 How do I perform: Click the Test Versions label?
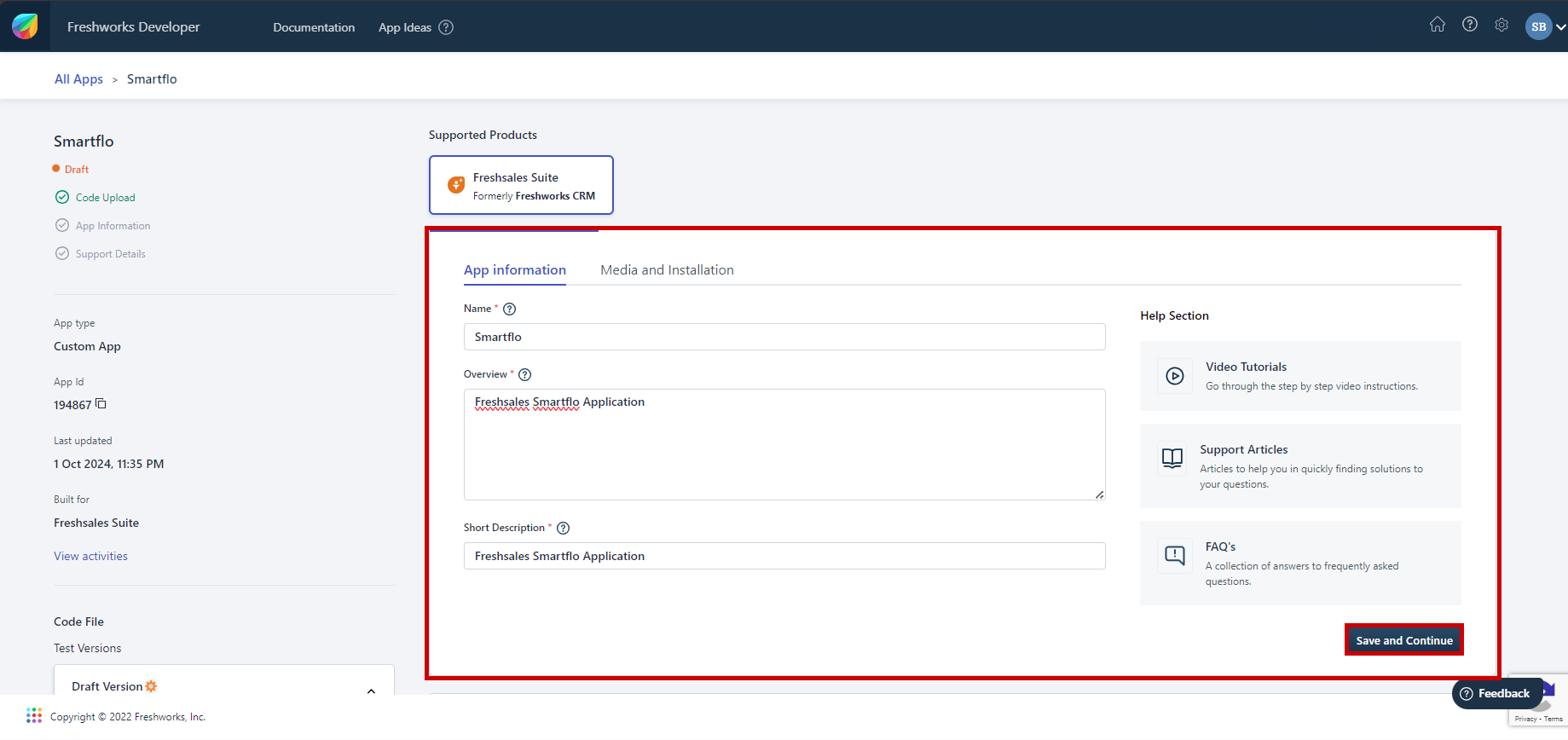click(x=87, y=648)
